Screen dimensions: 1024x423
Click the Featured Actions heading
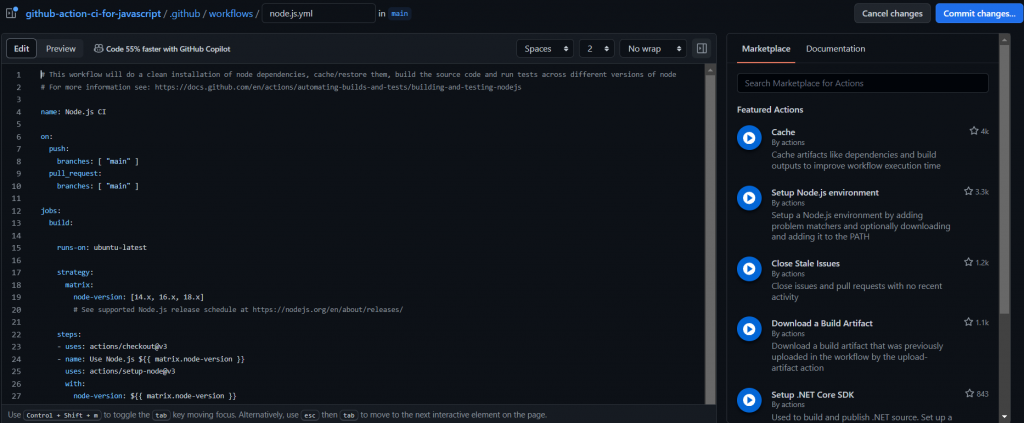pyautogui.click(x=770, y=110)
